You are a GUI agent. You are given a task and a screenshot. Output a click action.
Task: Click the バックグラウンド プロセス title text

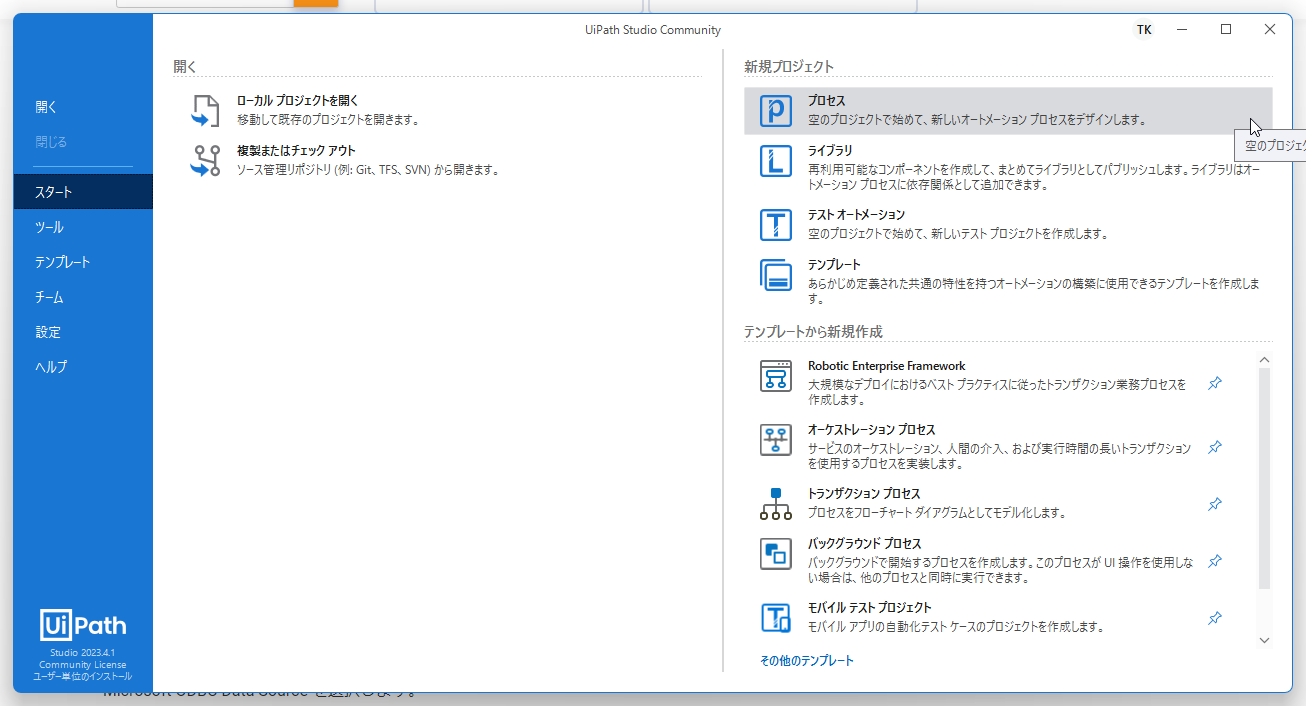click(x=865, y=544)
